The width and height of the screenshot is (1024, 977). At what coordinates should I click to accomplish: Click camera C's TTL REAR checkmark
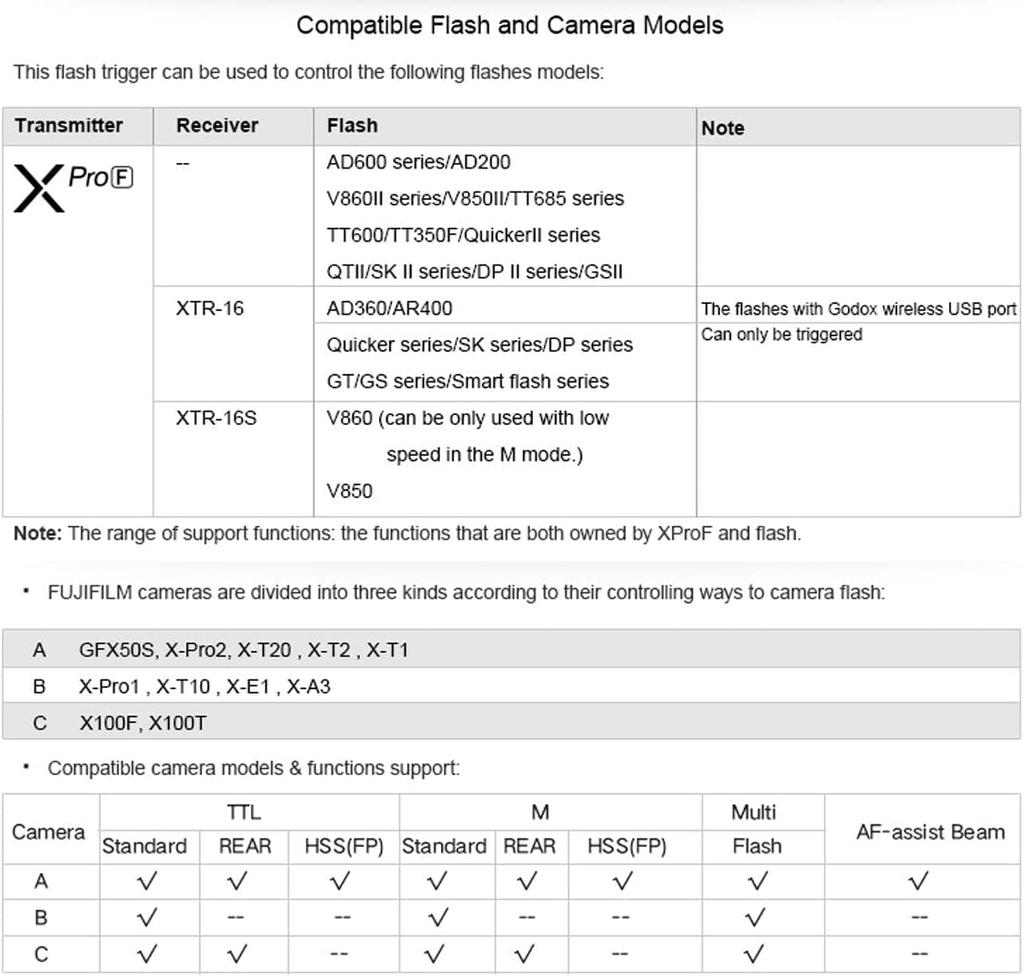[237, 955]
